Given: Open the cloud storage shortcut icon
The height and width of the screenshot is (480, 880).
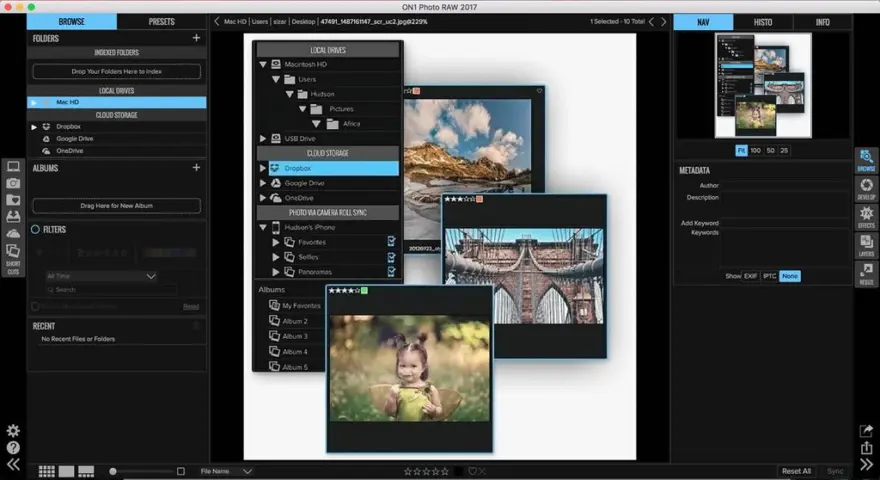Looking at the screenshot, I should pos(13,233).
